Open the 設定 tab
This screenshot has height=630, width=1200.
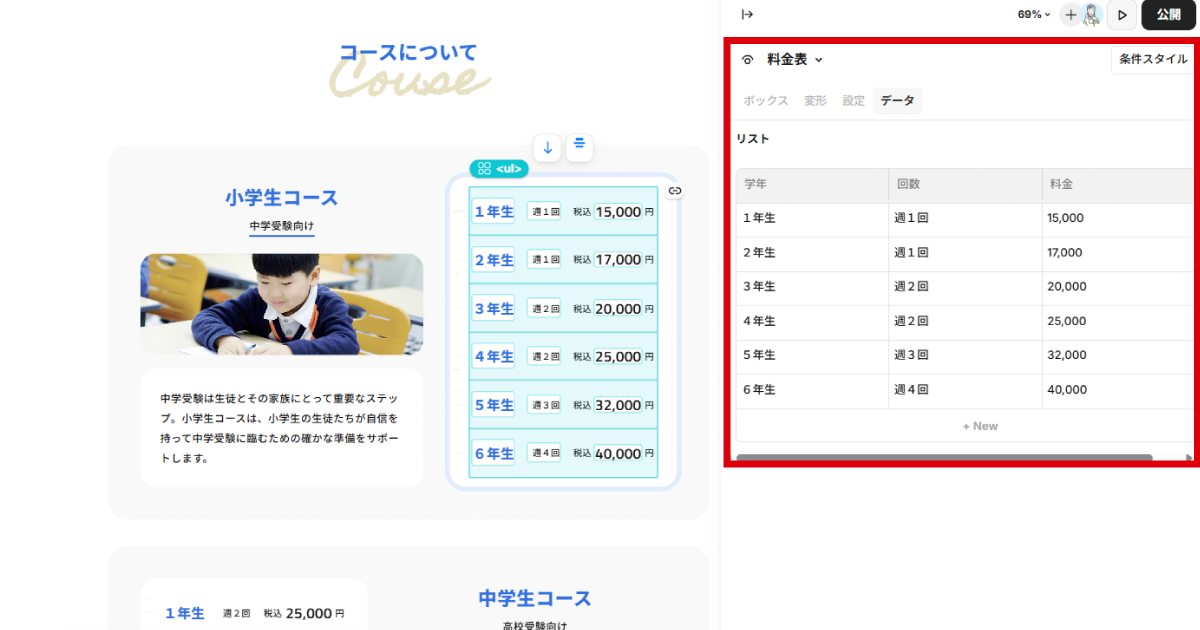pyautogui.click(x=853, y=100)
